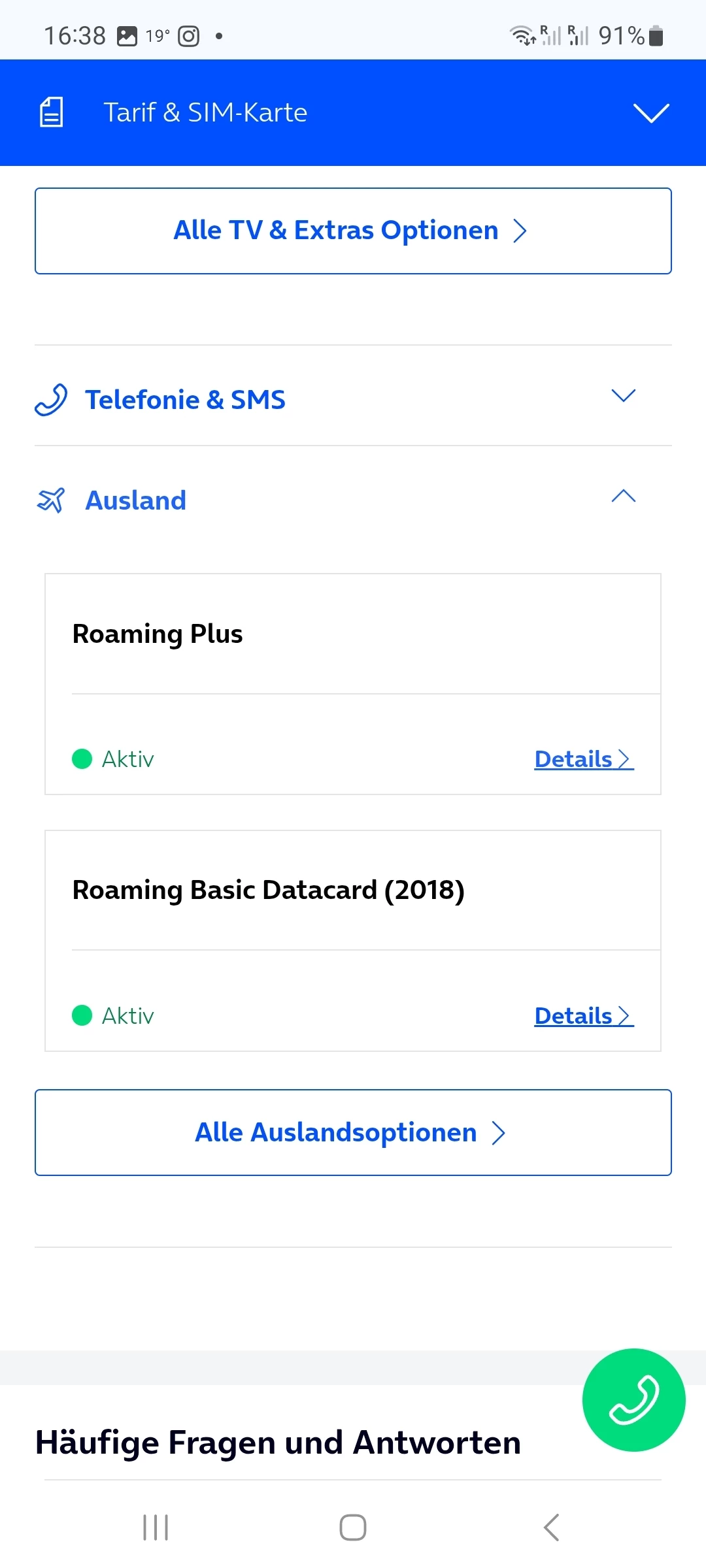The height and width of the screenshot is (1568, 706).
Task: Tap the green phone call floating button
Action: pos(633,1399)
